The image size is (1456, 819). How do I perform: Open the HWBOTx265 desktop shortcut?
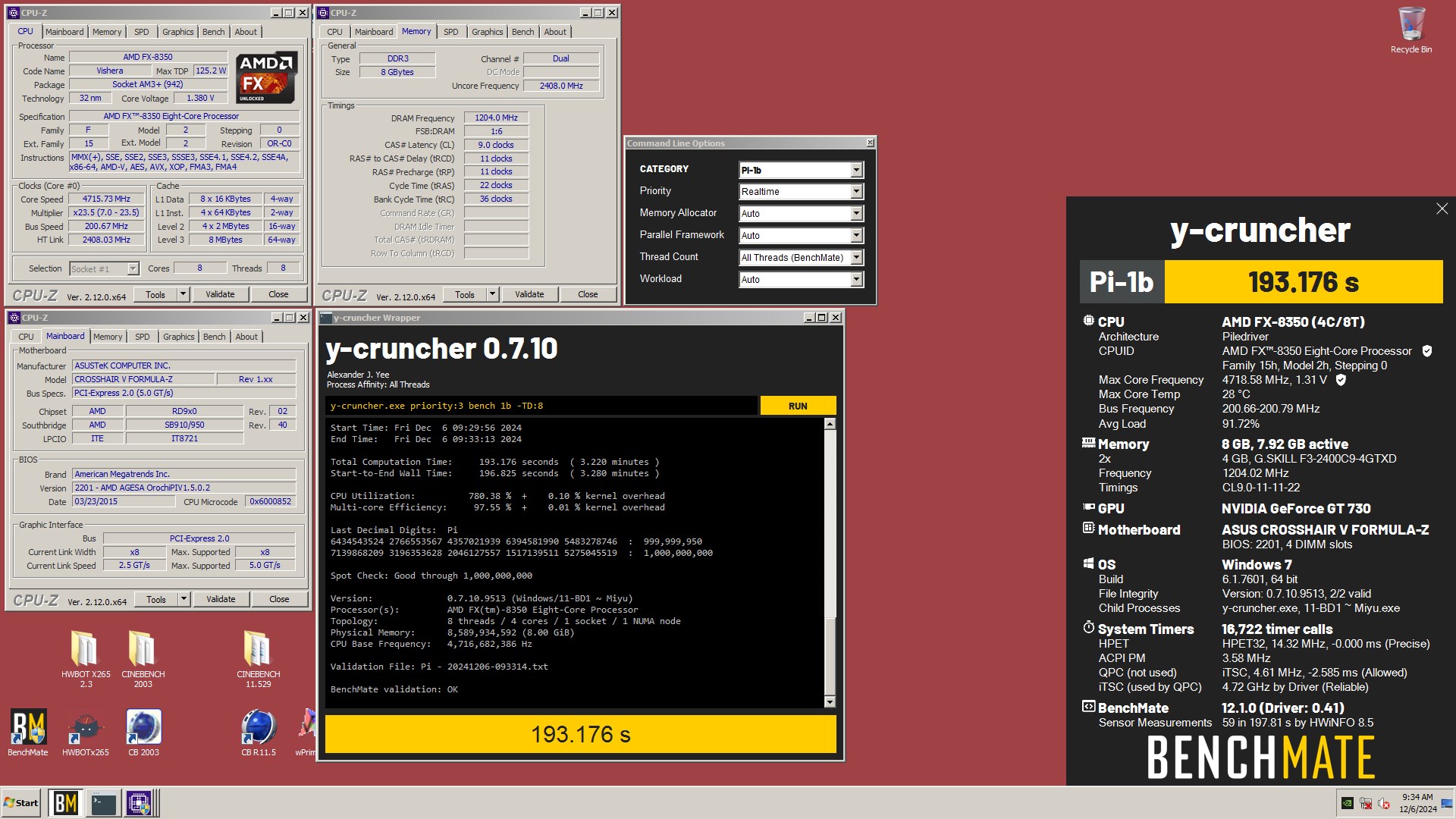85,732
